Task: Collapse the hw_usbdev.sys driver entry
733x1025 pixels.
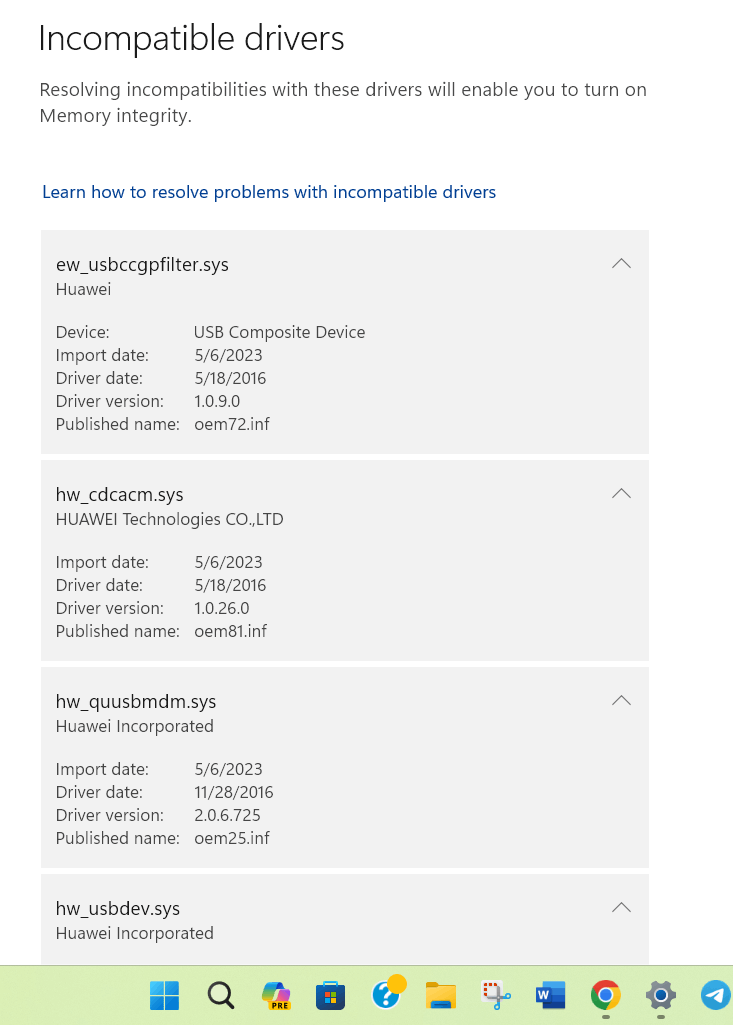Action: pos(621,907)
